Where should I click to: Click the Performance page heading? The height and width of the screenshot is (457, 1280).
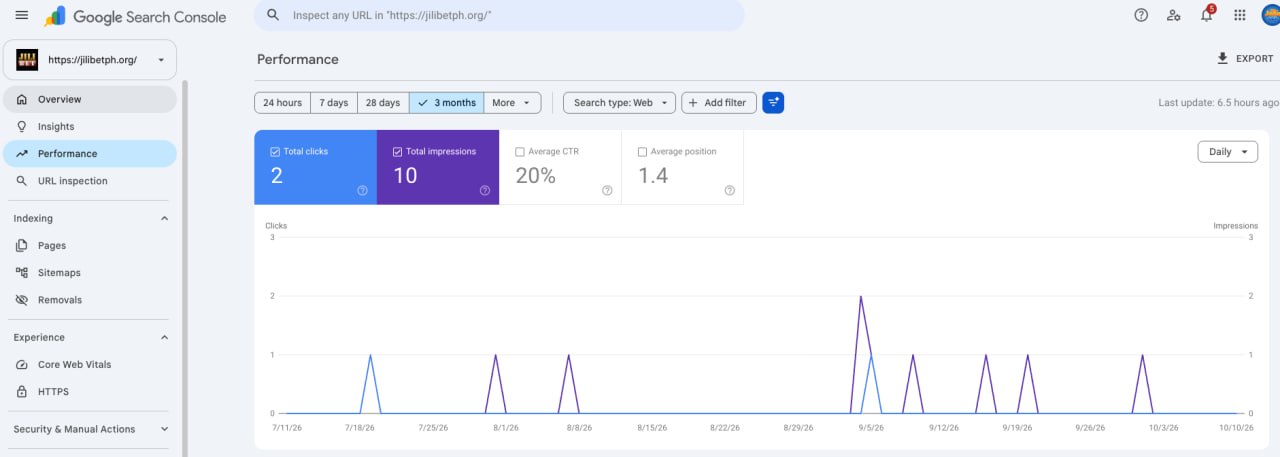coord(298,59)
